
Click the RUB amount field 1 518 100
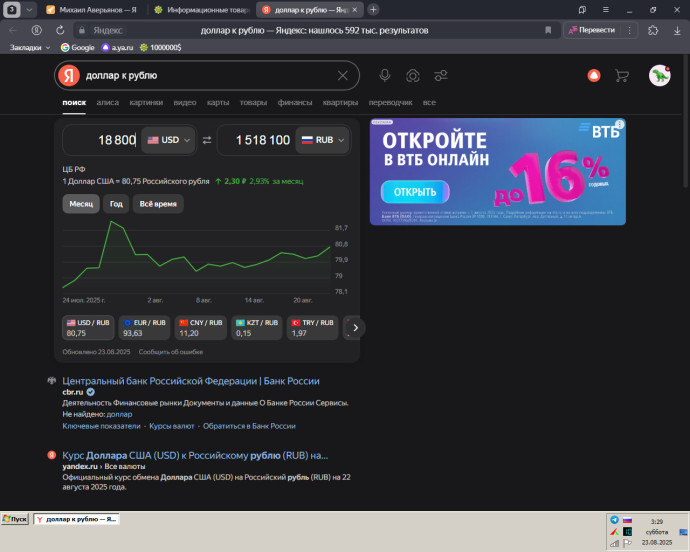click(x=257, y=140)
